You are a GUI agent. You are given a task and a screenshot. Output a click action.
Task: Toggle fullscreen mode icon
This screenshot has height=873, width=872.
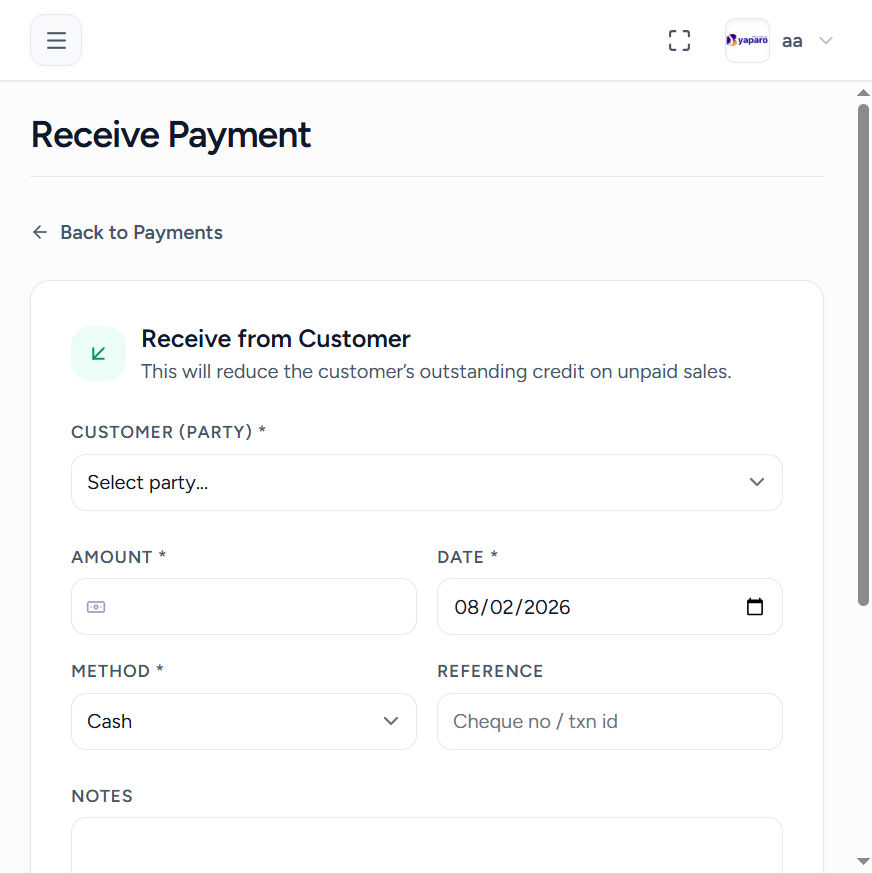(679, 41)
